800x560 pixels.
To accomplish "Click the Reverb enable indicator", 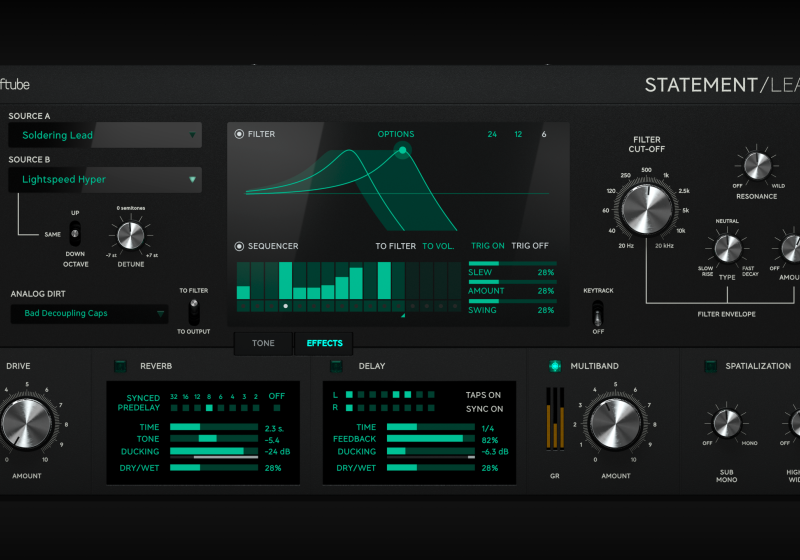I will pos(121,366).
